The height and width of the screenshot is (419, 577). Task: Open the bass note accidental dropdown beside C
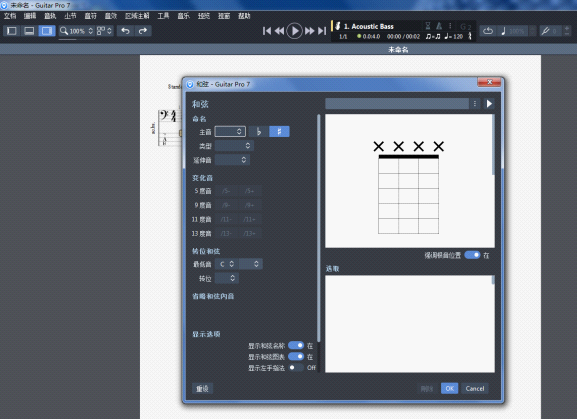click(251, 264)
